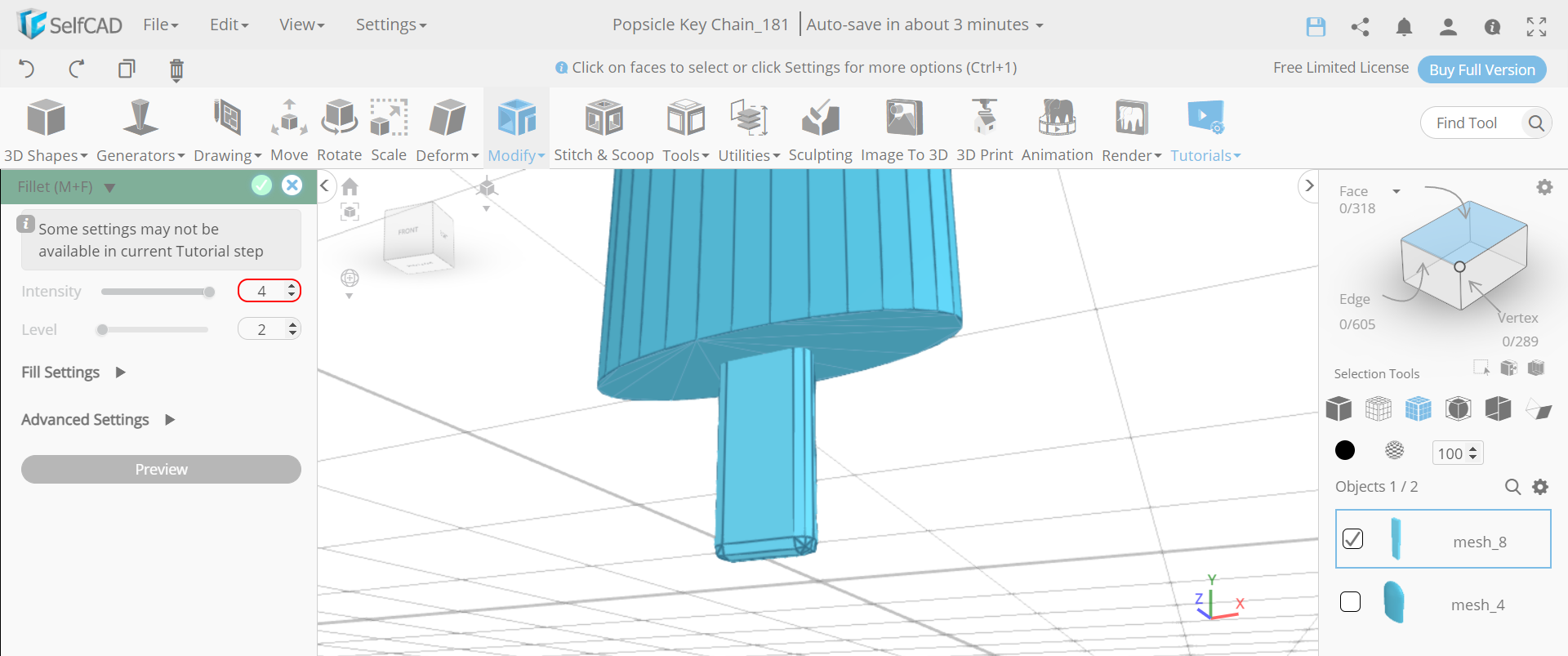Collapse the right panel with the chevron
The image size is (1568, 656).
[x=1308, y=185]
